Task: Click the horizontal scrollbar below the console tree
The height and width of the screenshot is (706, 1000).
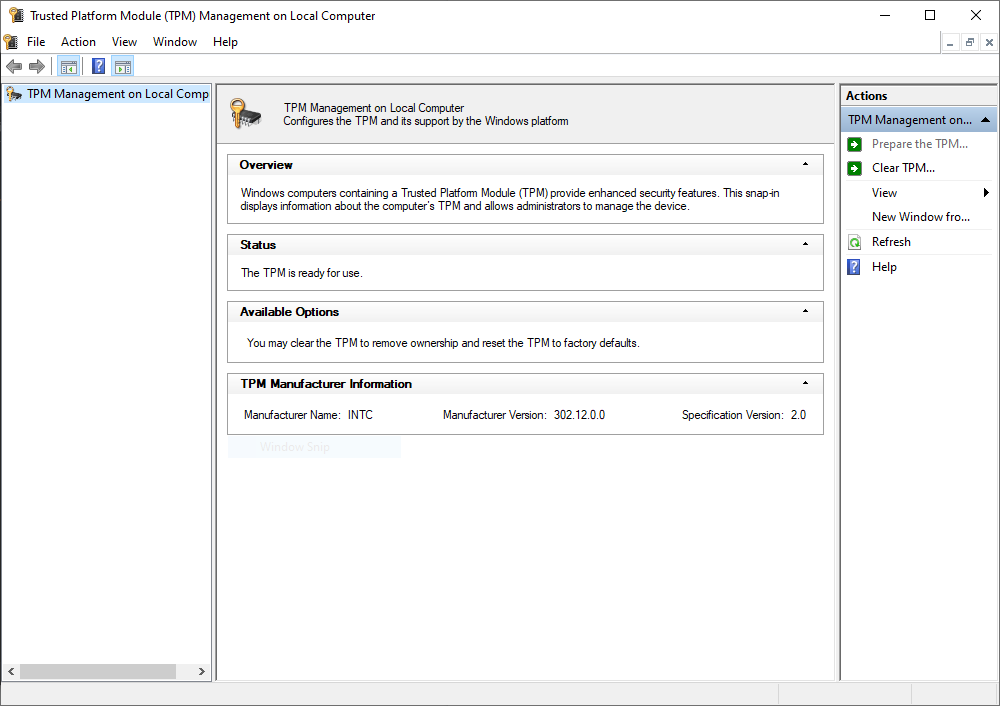Action: (x=95, y=671)
